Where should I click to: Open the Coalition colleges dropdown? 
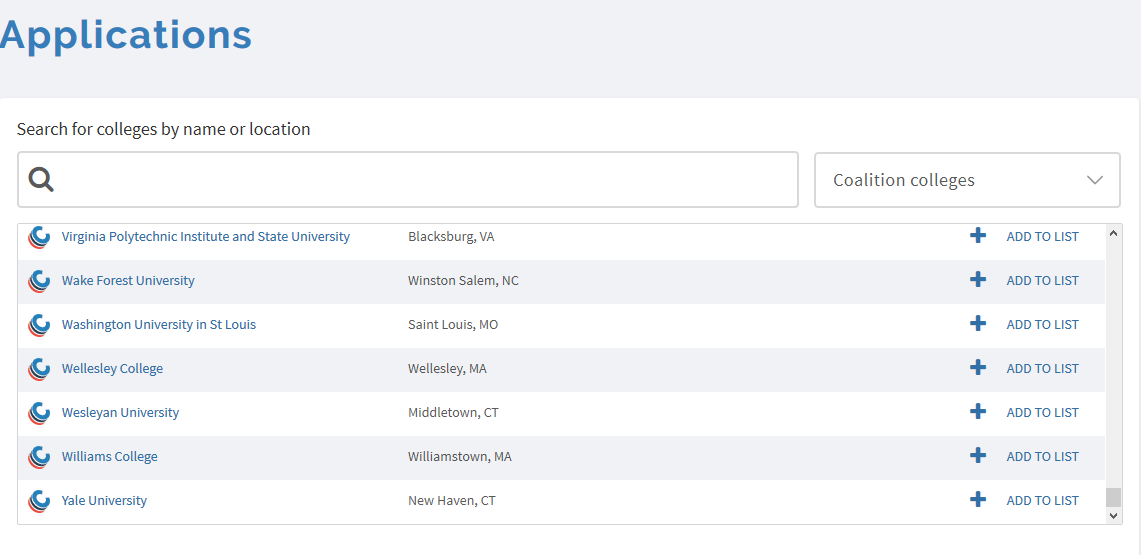967,180
